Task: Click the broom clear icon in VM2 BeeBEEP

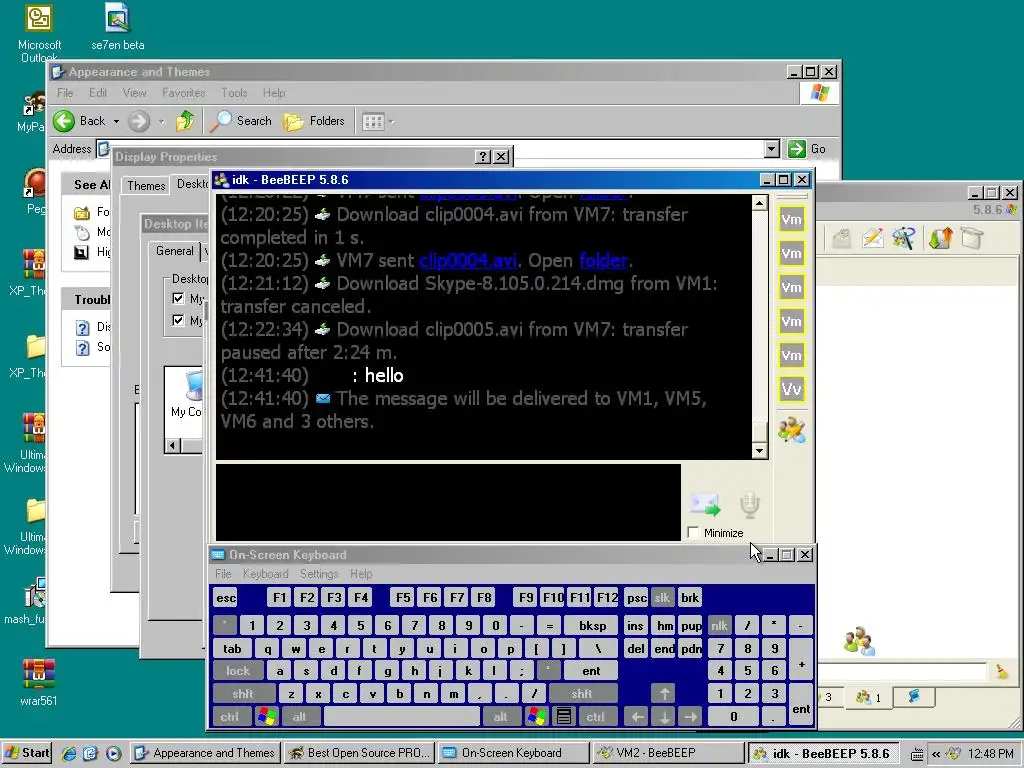Action: [1002, 671]
